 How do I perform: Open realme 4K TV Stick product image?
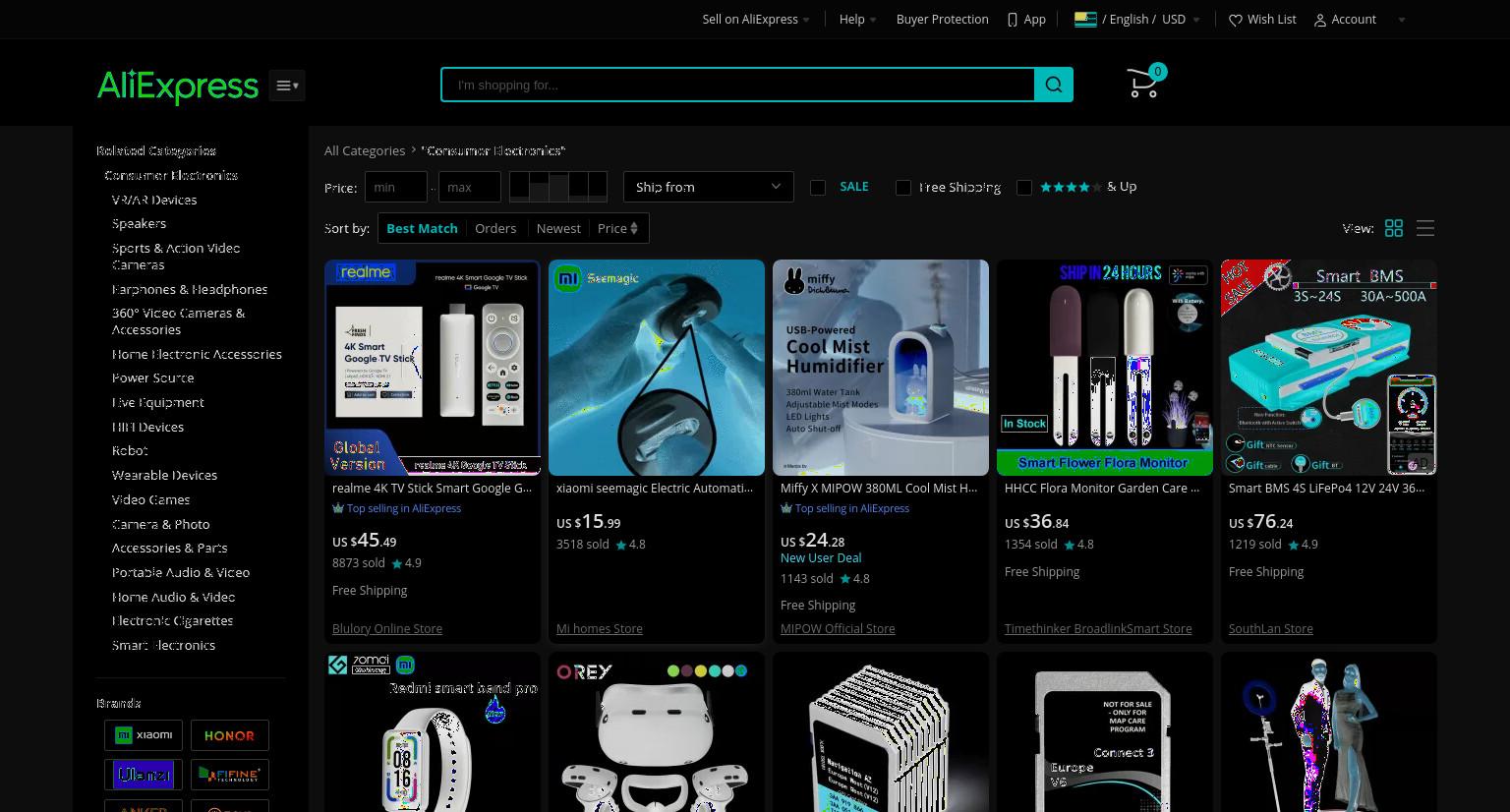pyautogui.click(x=433, y=368)
